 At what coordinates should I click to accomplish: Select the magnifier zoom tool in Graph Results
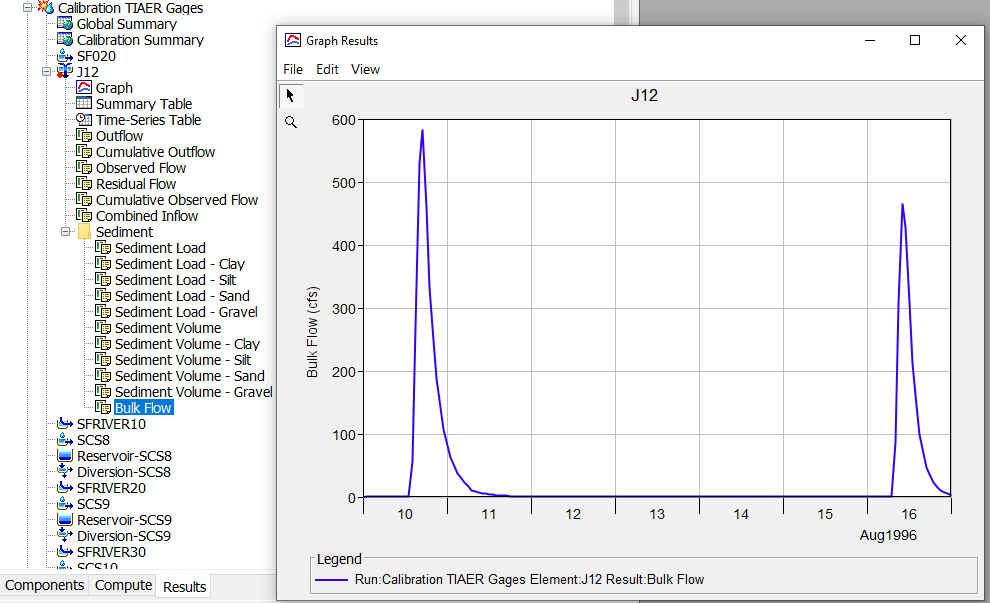point(290,121)
